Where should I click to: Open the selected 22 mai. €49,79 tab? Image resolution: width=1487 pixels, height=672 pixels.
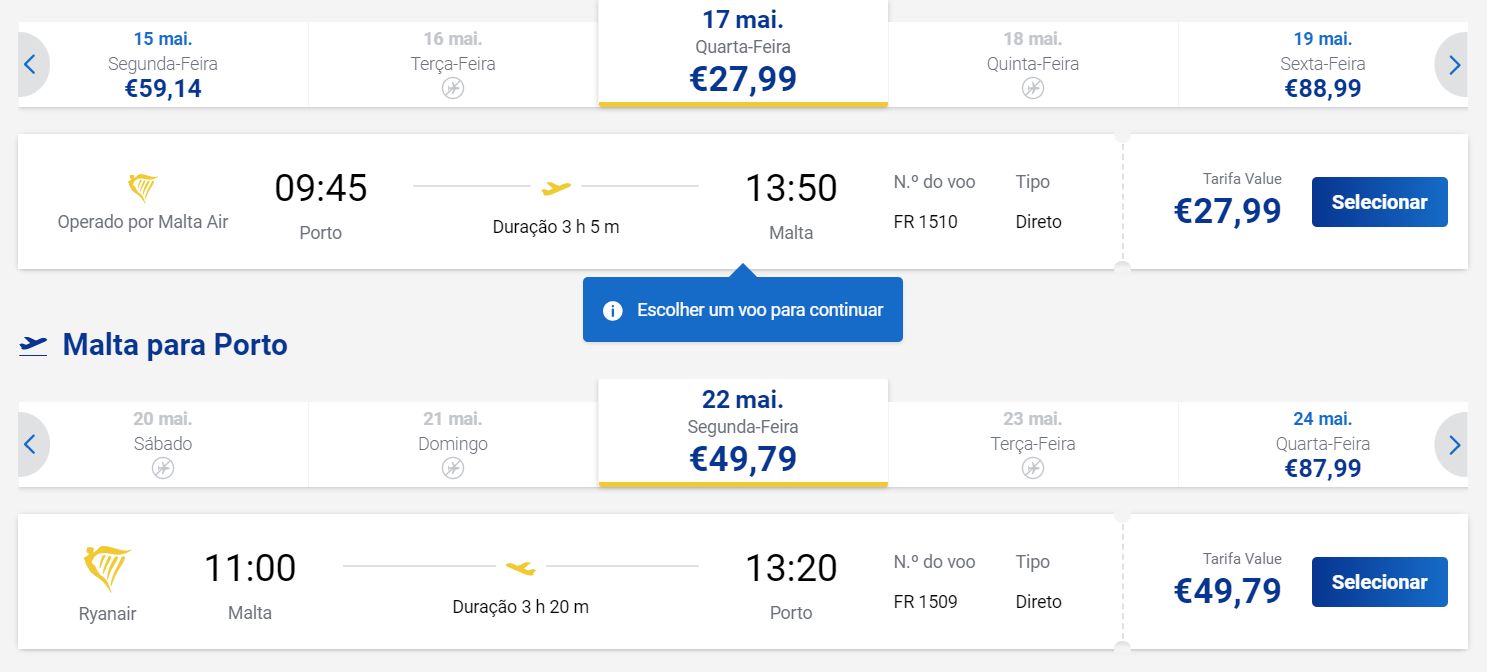pyautogui.click(x=743, y=432)
